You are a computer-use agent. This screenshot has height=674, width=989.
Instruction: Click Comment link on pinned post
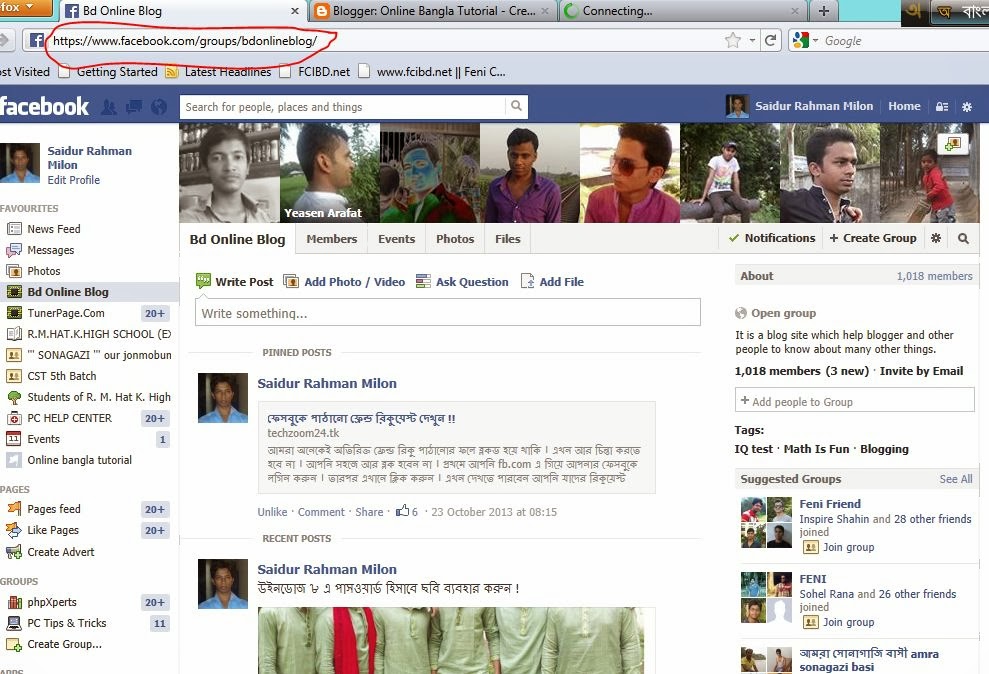click(x=322, y=512)
